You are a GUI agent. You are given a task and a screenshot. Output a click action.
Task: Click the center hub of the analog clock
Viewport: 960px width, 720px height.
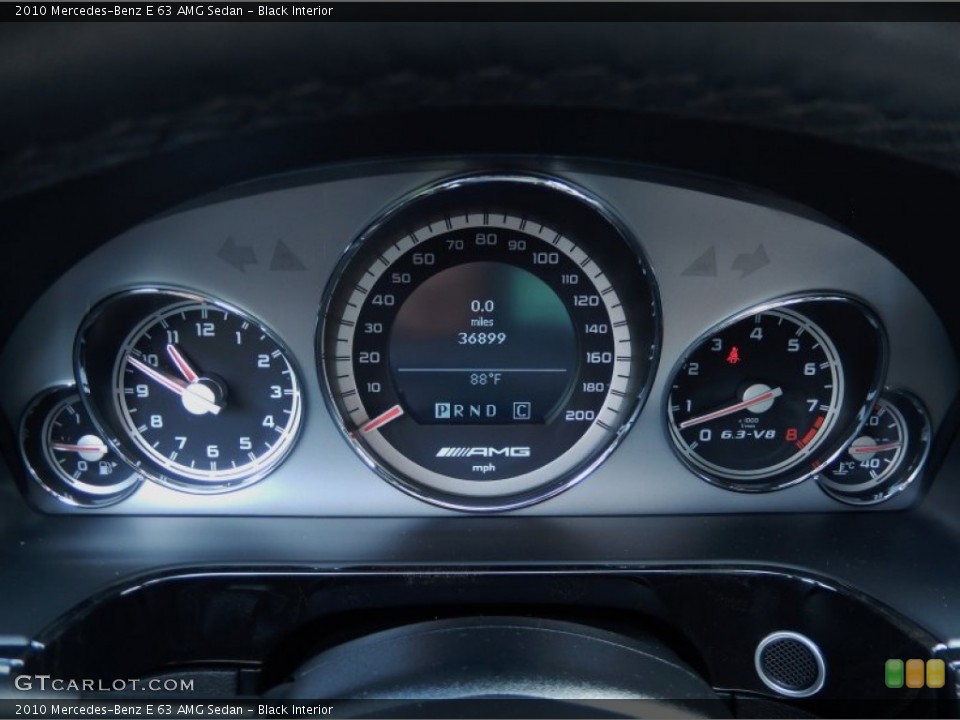[x=202, y=396]
